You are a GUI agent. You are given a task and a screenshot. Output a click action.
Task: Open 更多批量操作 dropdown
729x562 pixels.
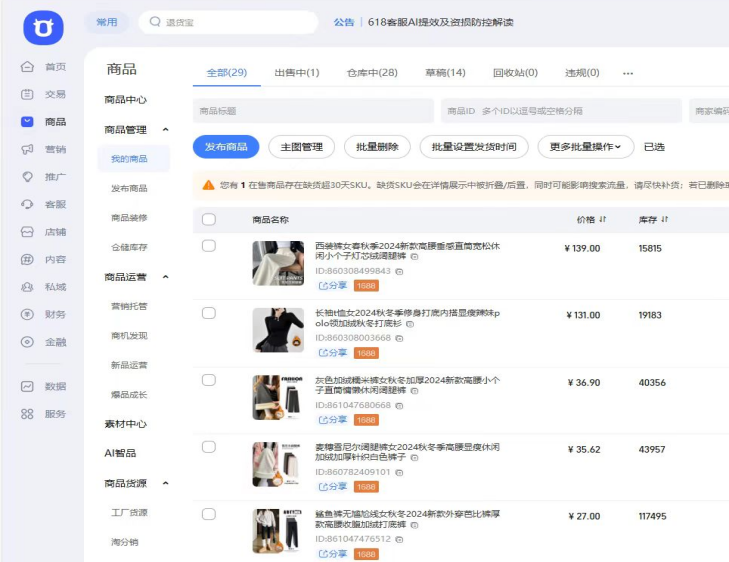coord(585,147)
